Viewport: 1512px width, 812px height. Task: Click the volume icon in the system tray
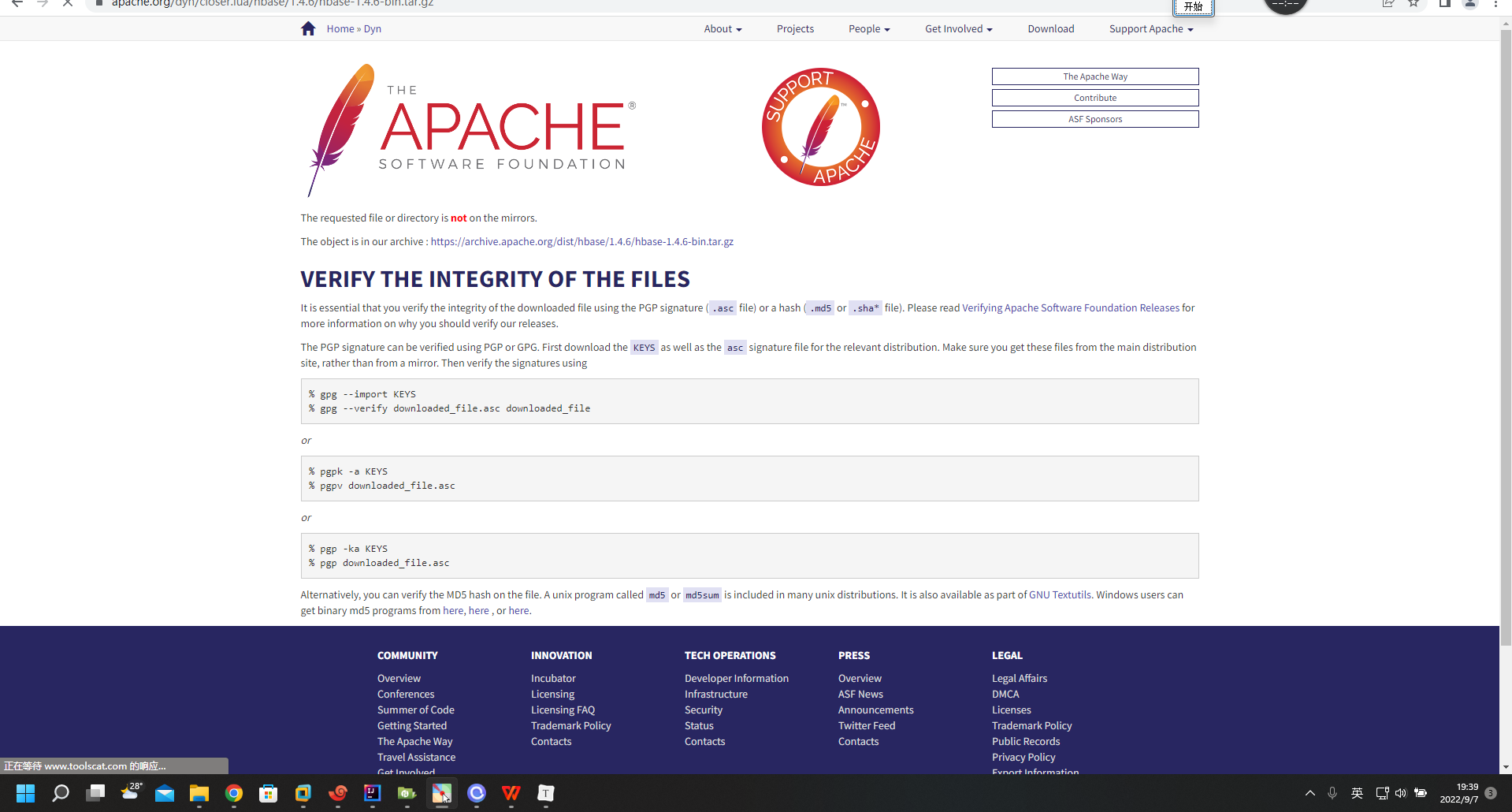pos(1401,793)
